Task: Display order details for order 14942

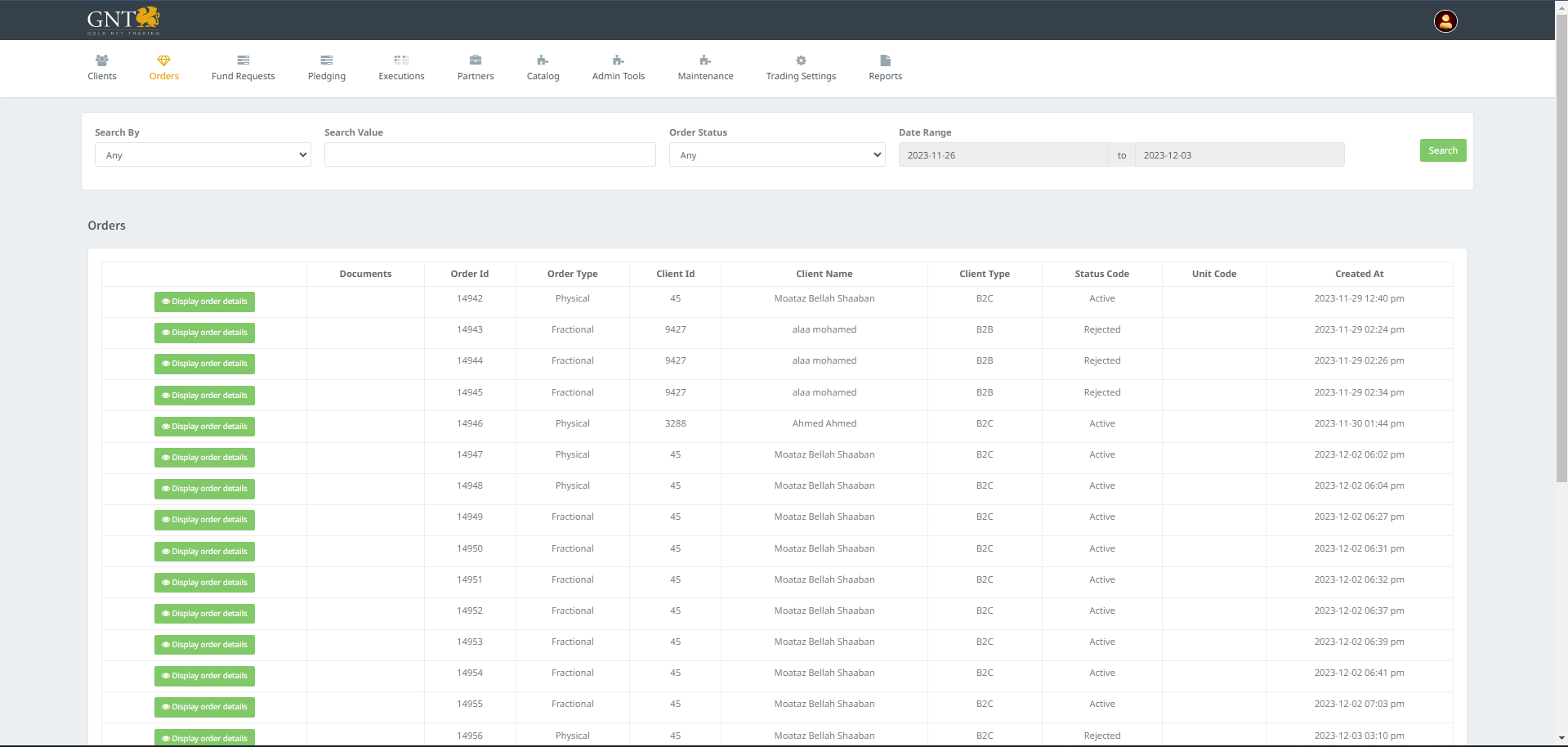Action: (x=204, y=302)
